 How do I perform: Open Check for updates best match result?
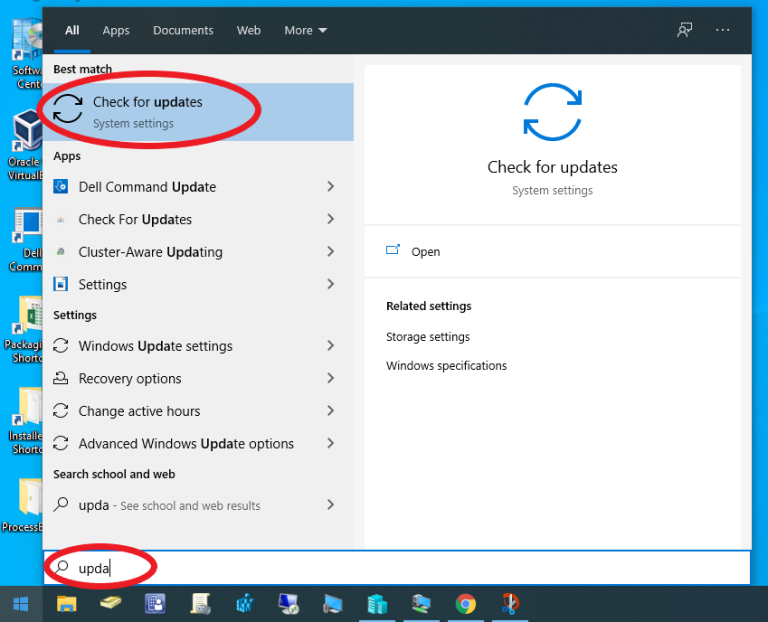[x=147, y=111]
